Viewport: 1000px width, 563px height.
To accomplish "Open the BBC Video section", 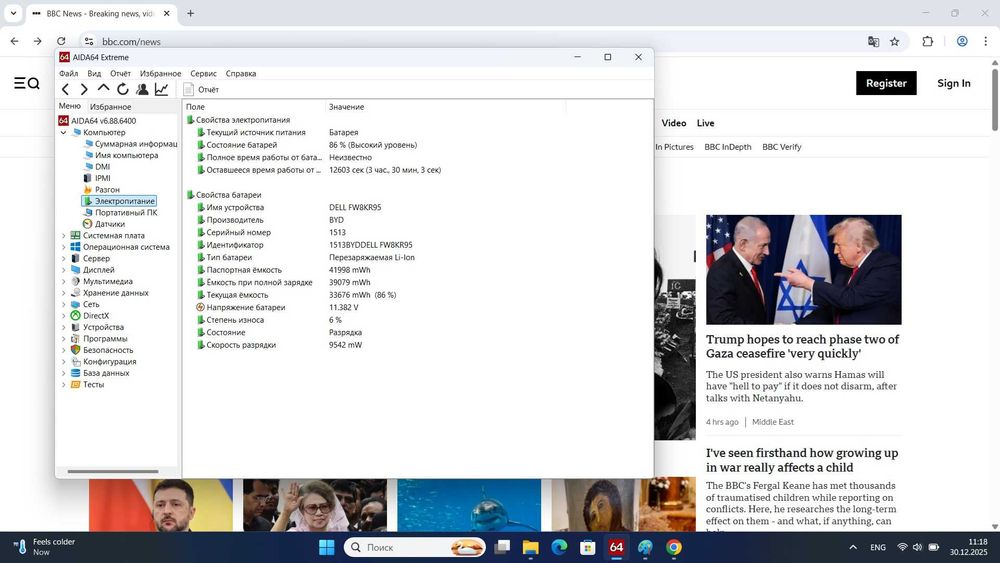I will click(x=673, y=123).
